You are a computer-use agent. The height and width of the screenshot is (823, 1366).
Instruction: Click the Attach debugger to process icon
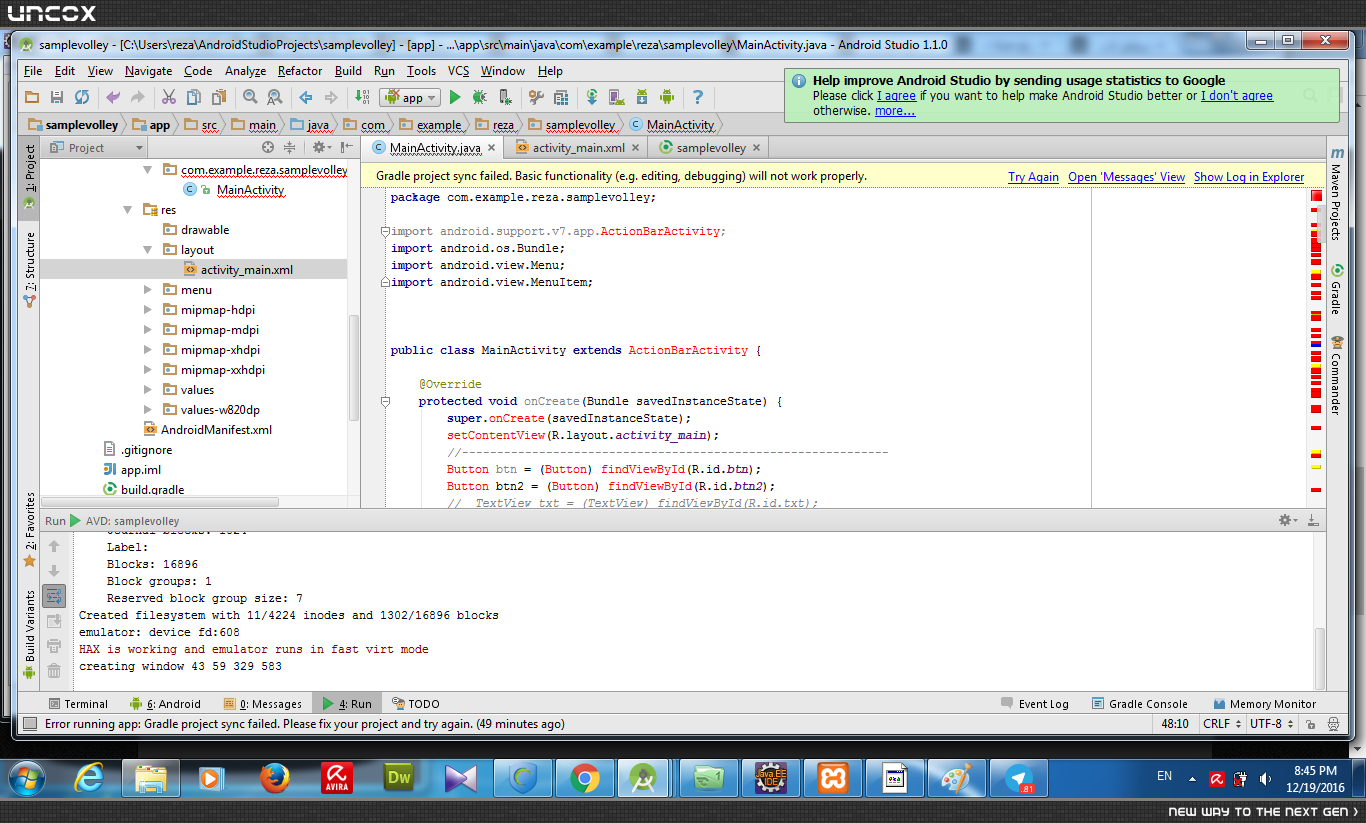click(505, 97)
